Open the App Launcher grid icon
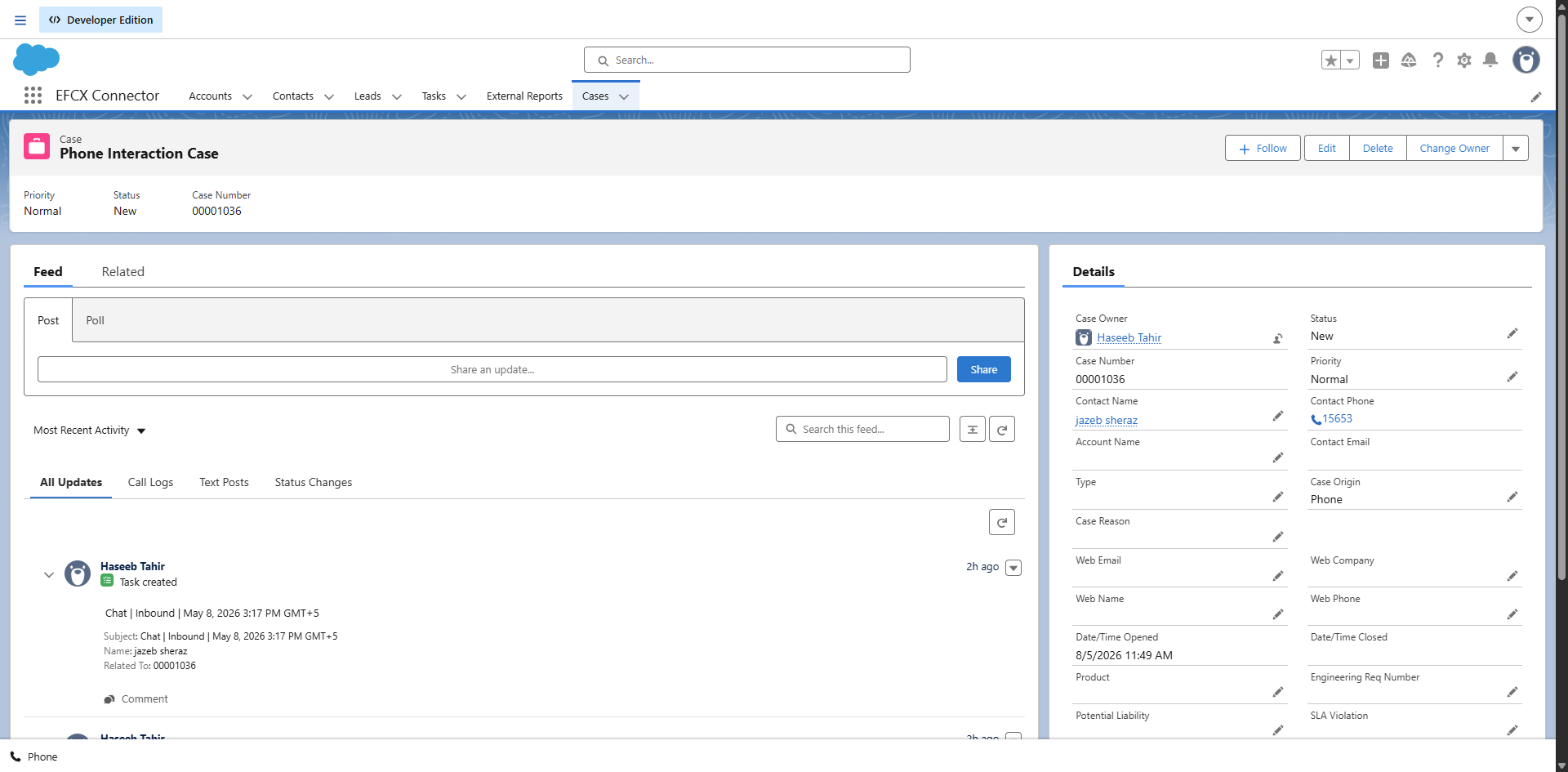Image resolution: width=1568 pixels, height=772 pixels. coord(33,96)
